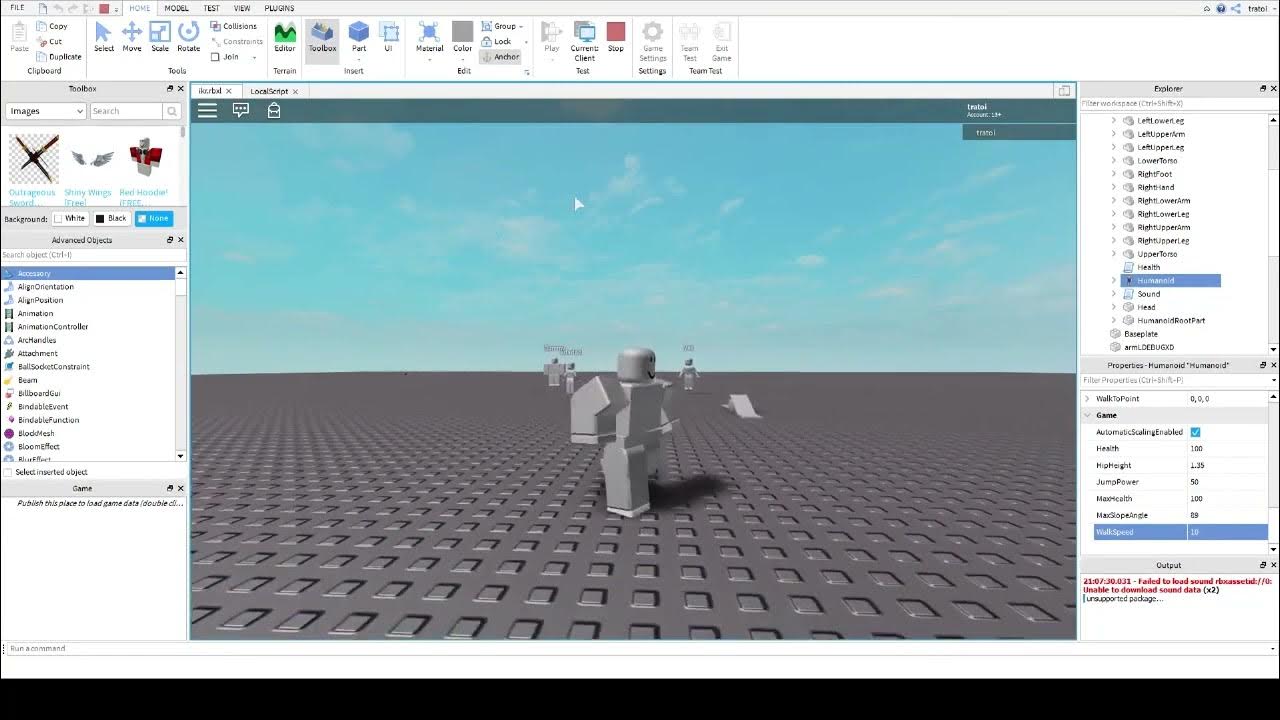
Task: Expand the UpperTorso tree node
Action: coord(1114,254)
